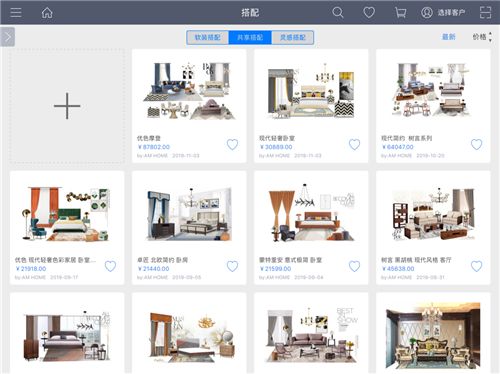The height and width of the screenshot is (374, 500).
Task: Select the 共享搭配 tab
Action: point(250,37)
